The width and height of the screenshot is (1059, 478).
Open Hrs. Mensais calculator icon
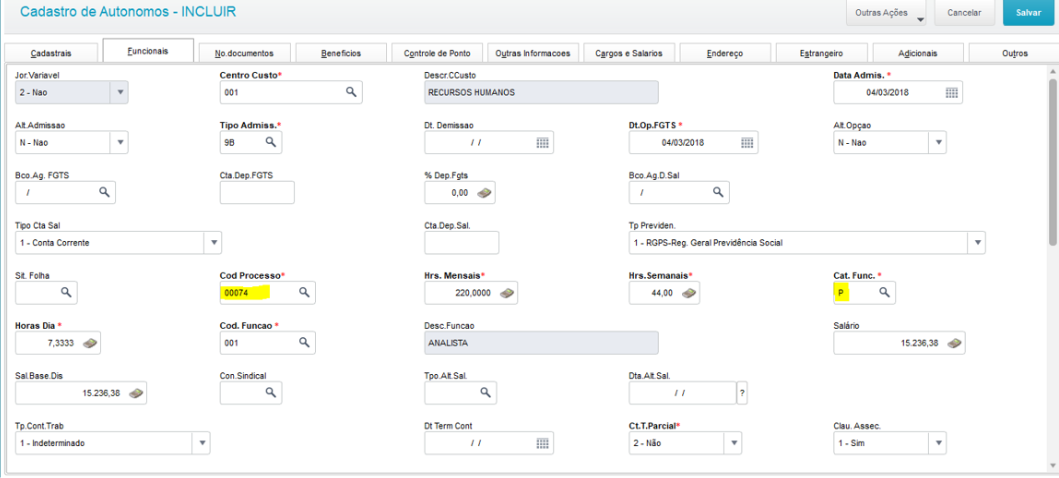point(507,292)
